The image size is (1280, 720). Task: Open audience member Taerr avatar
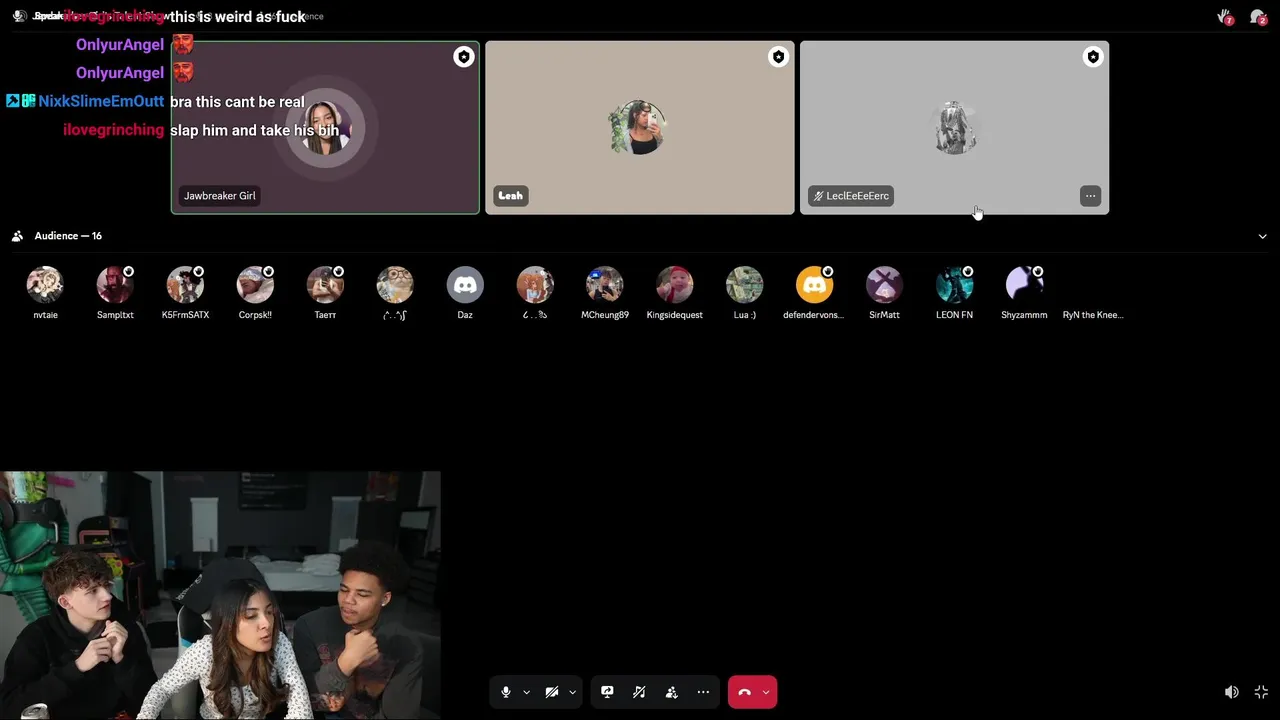tap(325, 285)
